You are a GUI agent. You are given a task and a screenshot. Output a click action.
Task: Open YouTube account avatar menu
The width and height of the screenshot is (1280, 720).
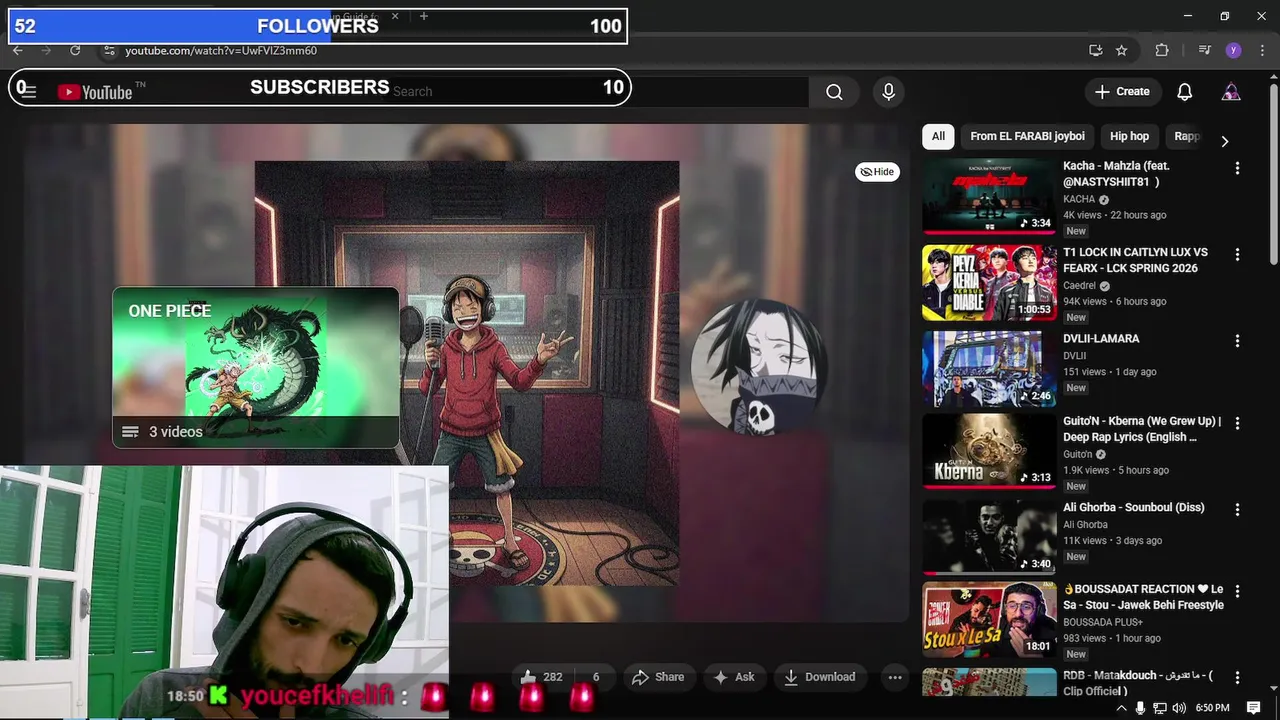tap(1231, 92)
